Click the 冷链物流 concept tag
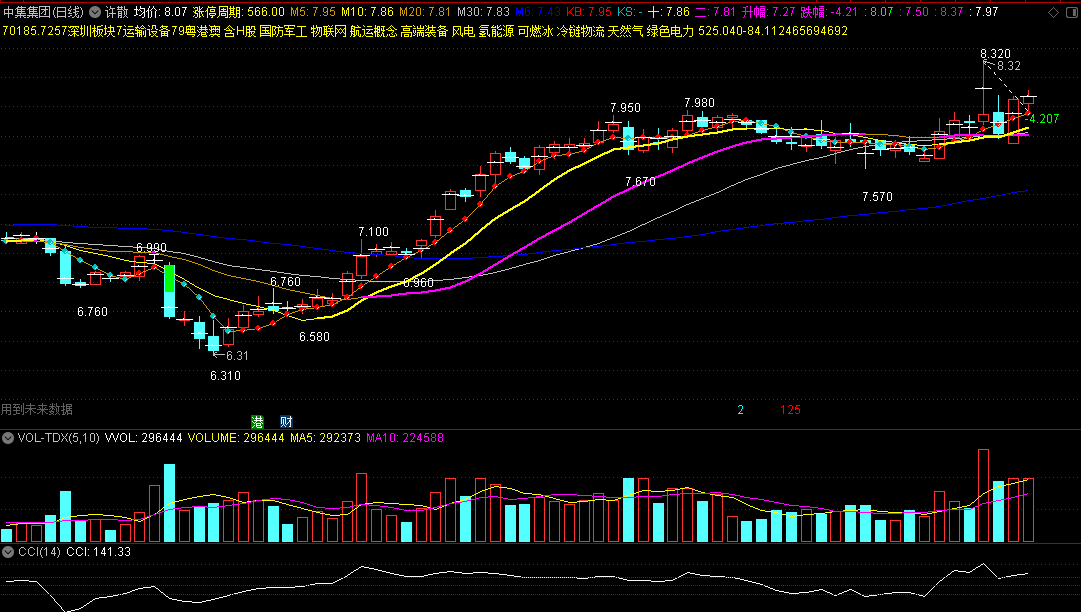This screenshot has width=1081, height=612. 580,31
